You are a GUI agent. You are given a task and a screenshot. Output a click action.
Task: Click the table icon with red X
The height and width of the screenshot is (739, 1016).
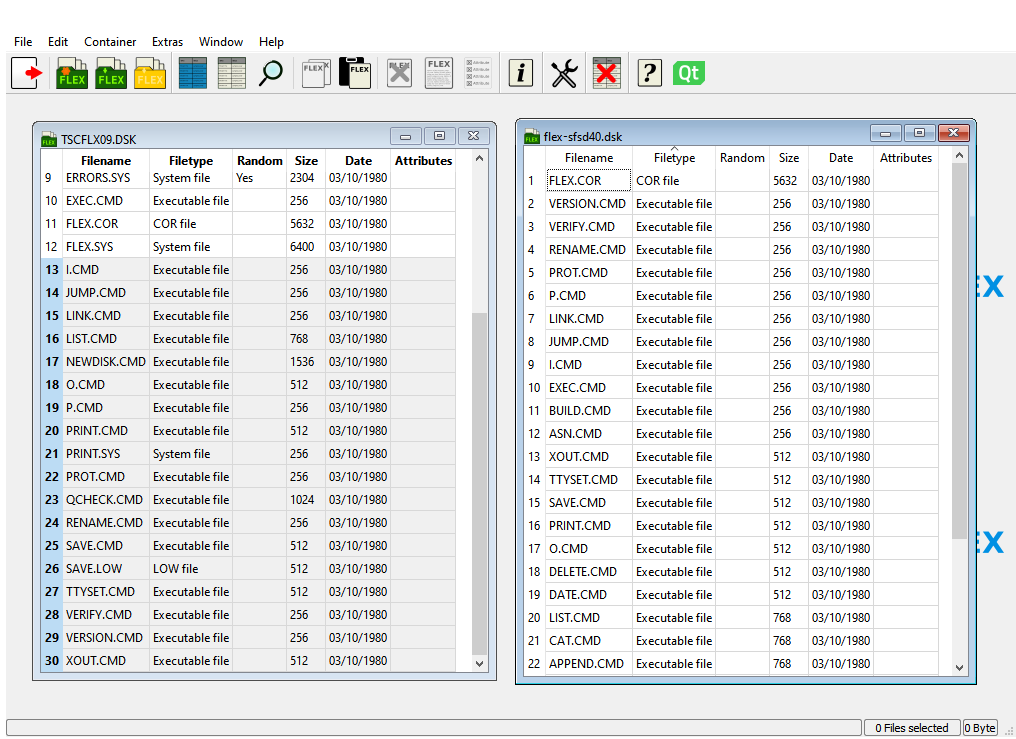point(607,73)
